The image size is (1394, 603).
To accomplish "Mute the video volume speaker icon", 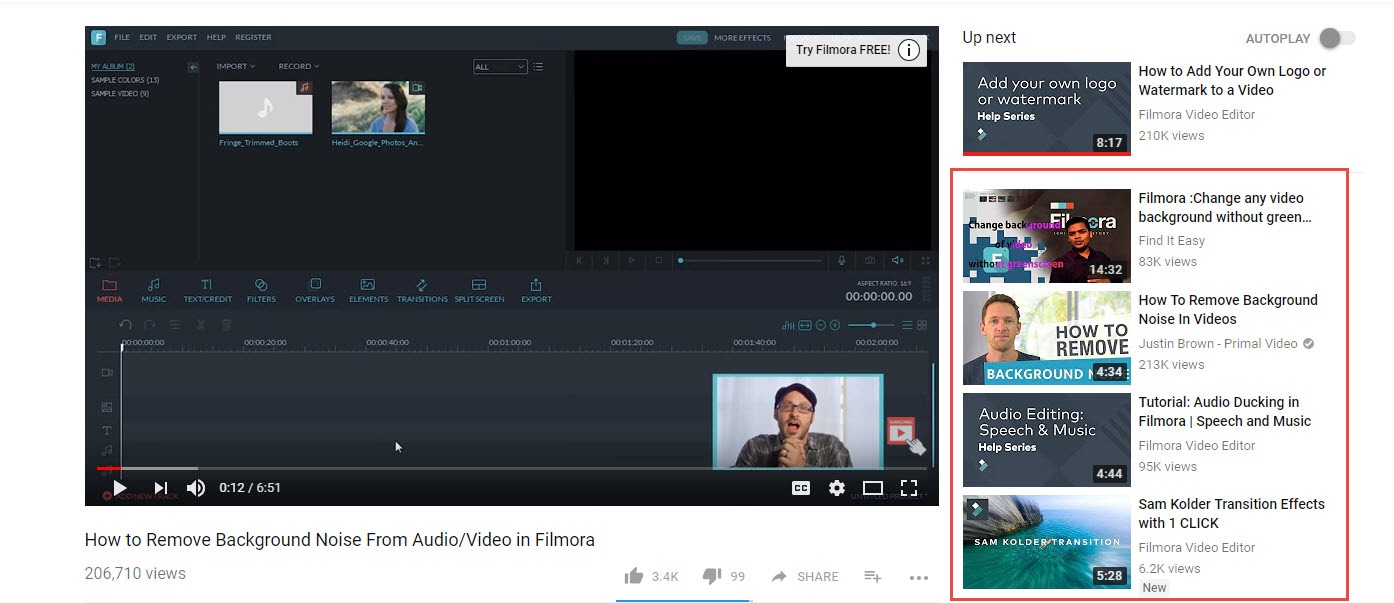I will click(x=196, y=488).
